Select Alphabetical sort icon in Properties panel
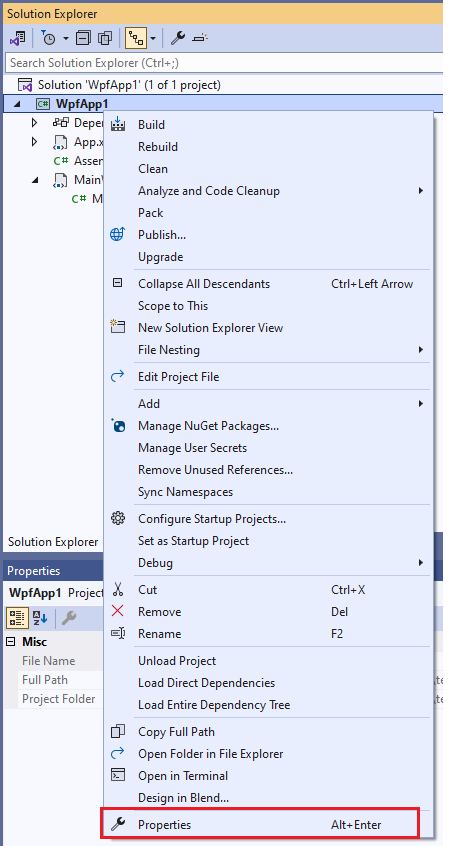This screenshot has height=846, width=452. [x=39, y=618]
